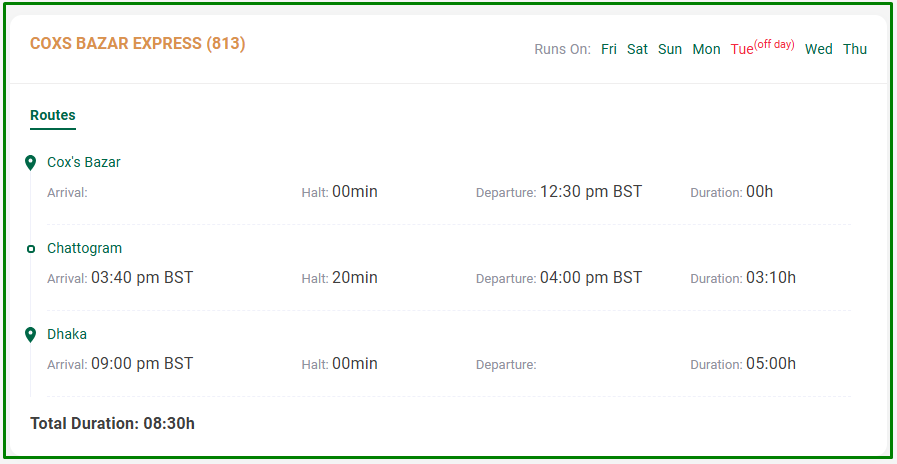The height and width of the screenshot is (464, 897).
Task: Open the Routes tab
Action: click(x=53, y=116)
